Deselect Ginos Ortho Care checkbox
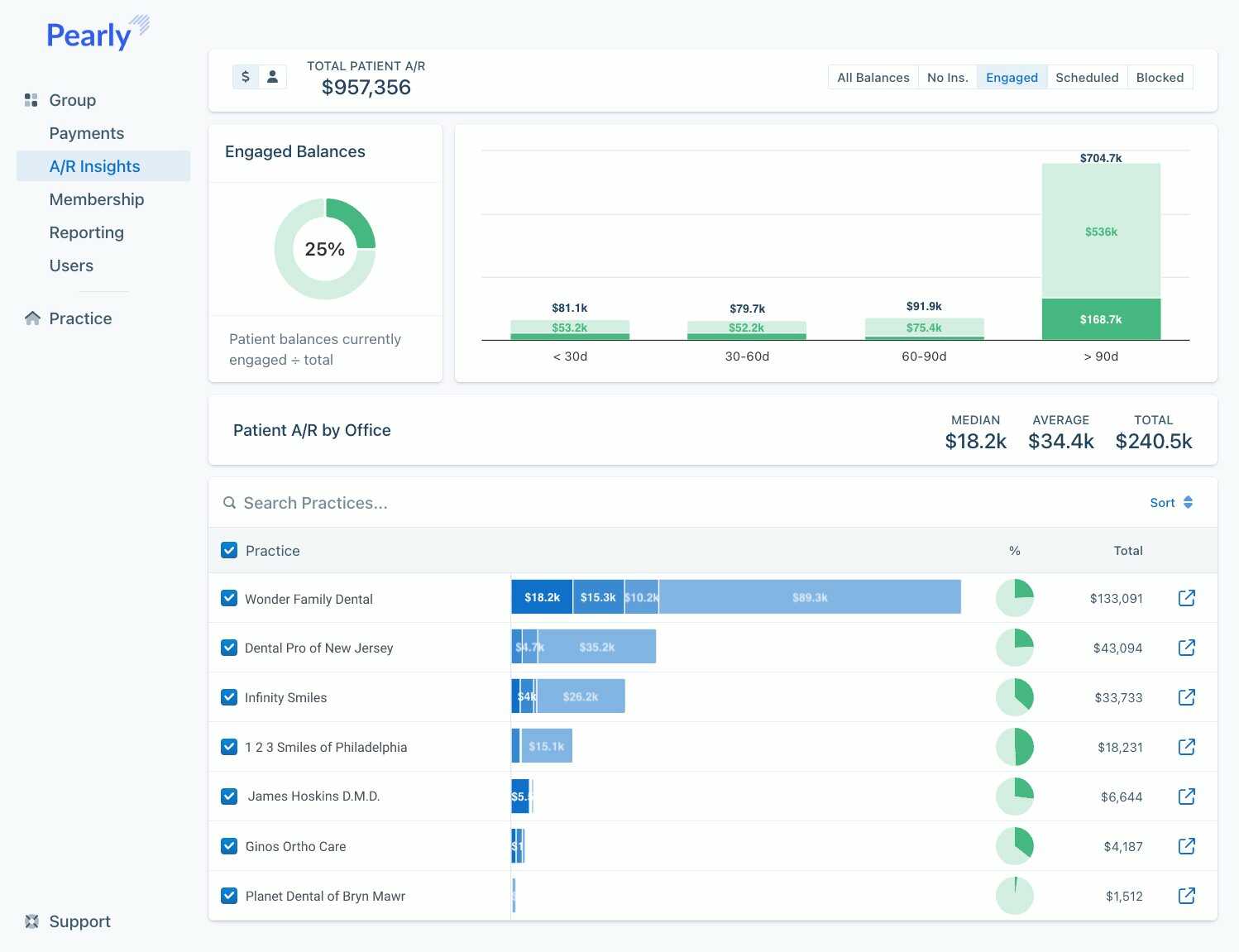Viewport: 1239px width, 952px height. point(229,846)
